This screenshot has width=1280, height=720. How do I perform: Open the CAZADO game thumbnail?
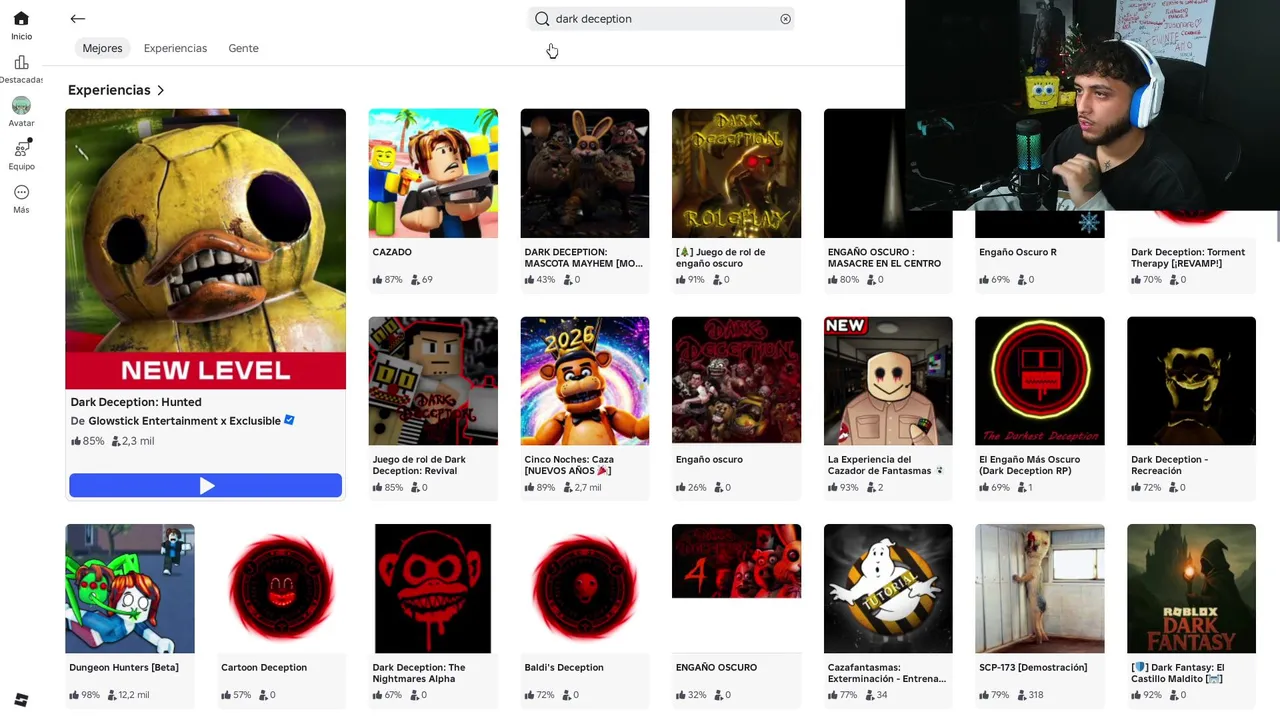433,173
